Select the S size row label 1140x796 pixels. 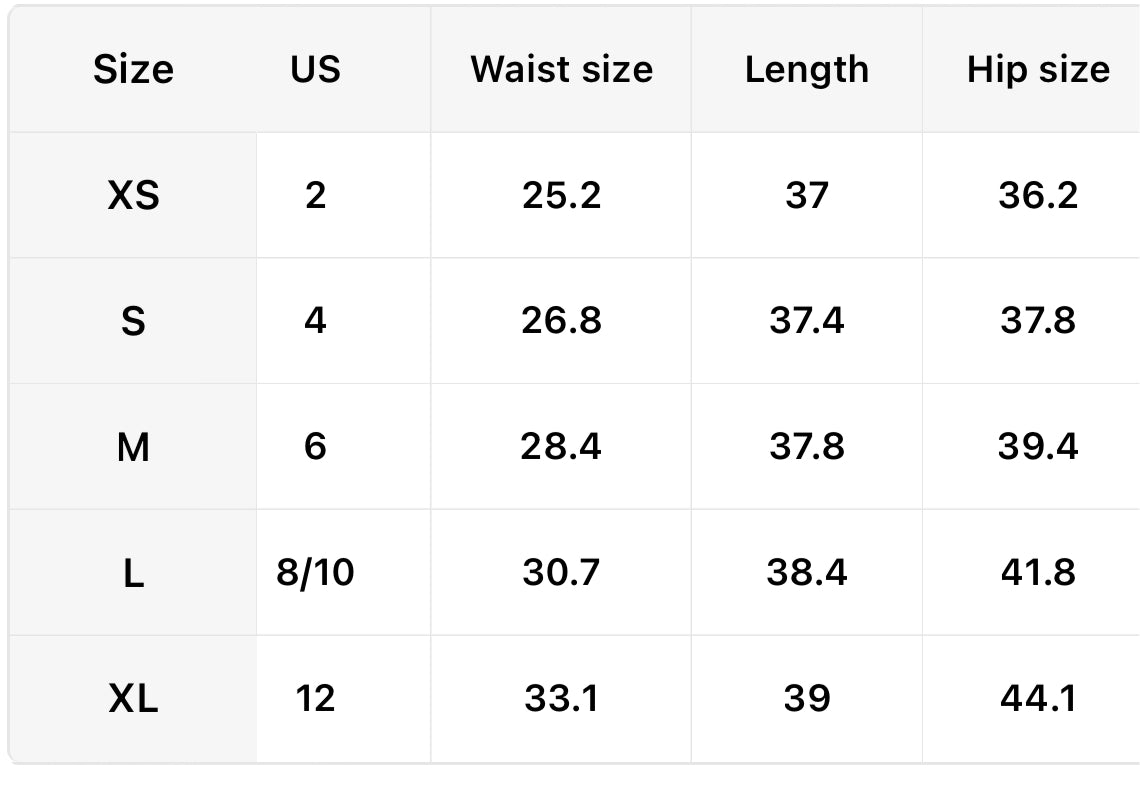click(x=133, y=321)
